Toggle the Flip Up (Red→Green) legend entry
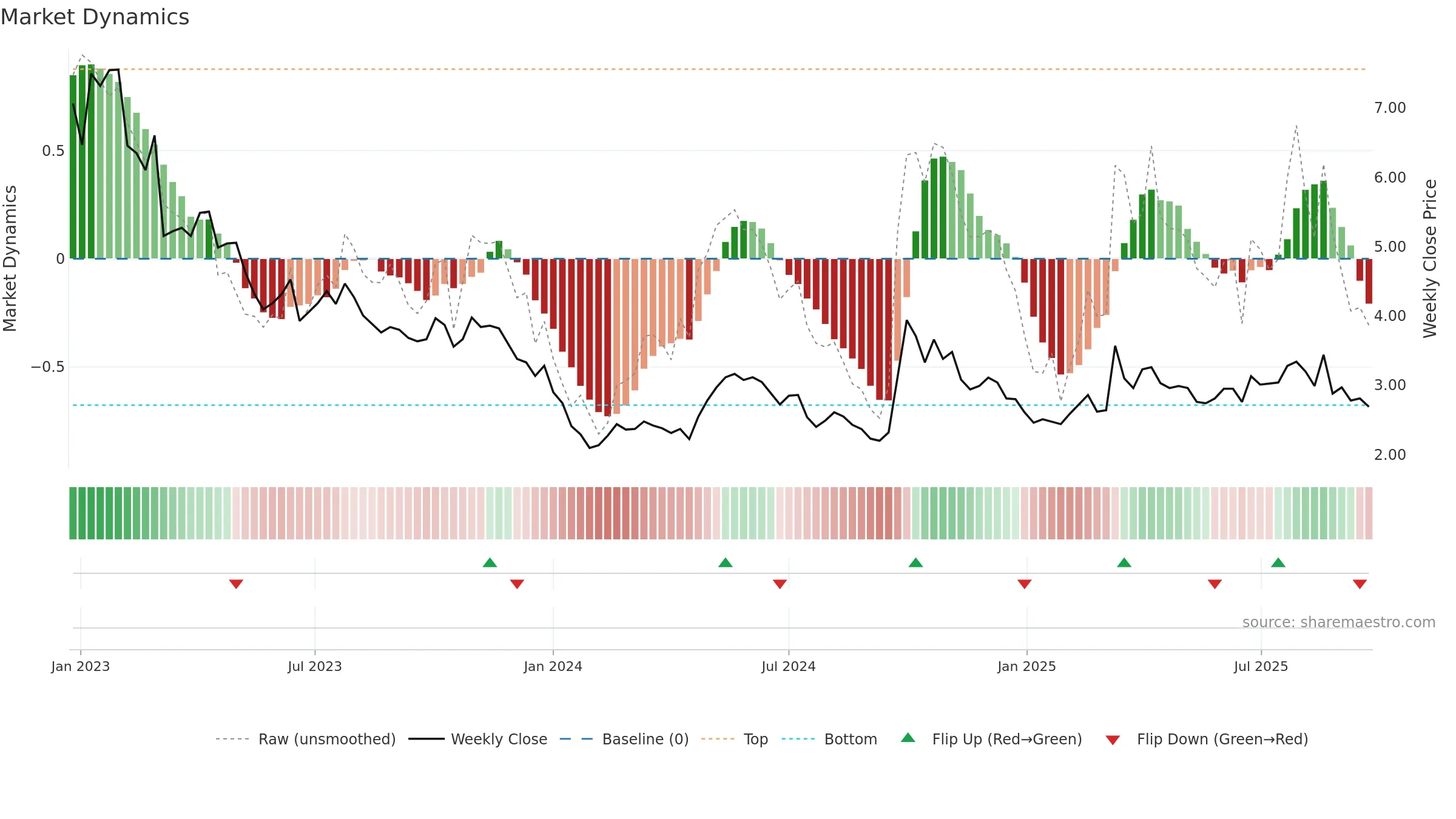Viewport: 1456px width, 819px height. 991,739
